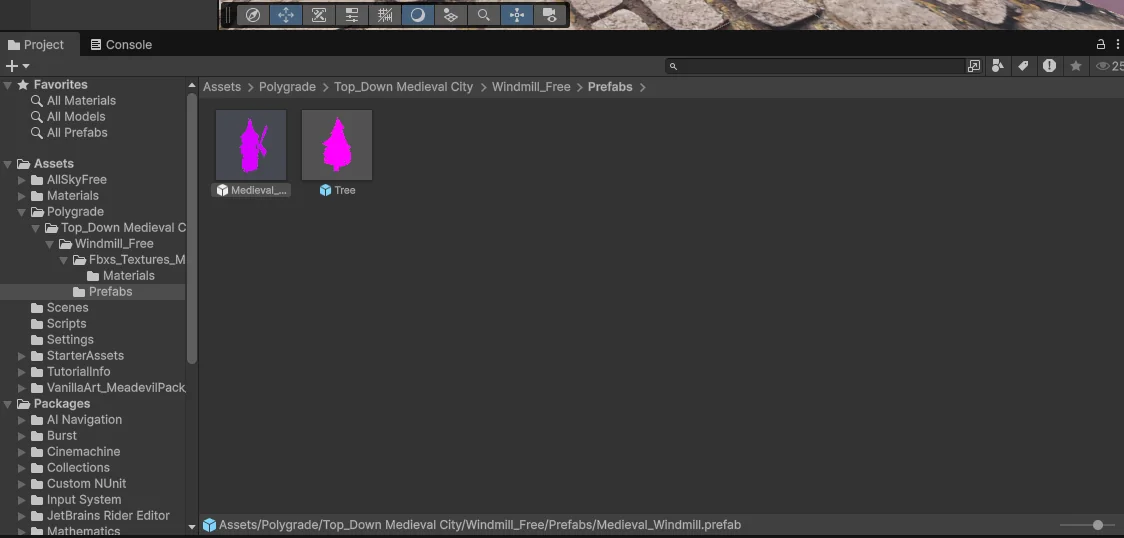Viewport: 1124px width, 538px height.
Task: Toggle the Project panel lock
Action: pyautogui.click(x=1101, y=44)
